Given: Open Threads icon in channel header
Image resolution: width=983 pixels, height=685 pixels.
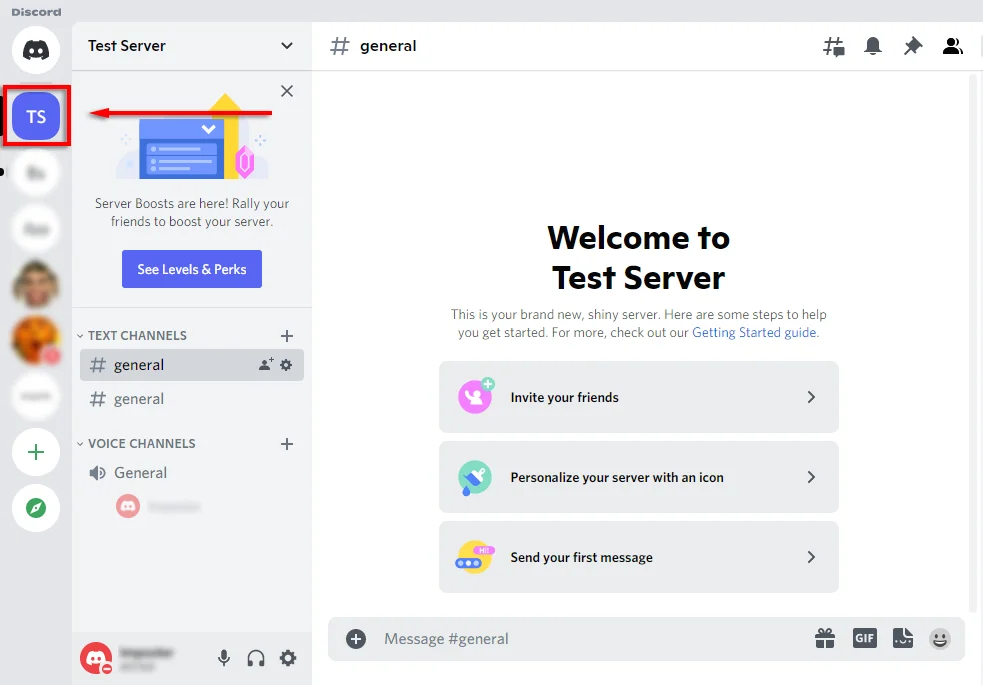Looking at the screenshot, I should (833, 46).
